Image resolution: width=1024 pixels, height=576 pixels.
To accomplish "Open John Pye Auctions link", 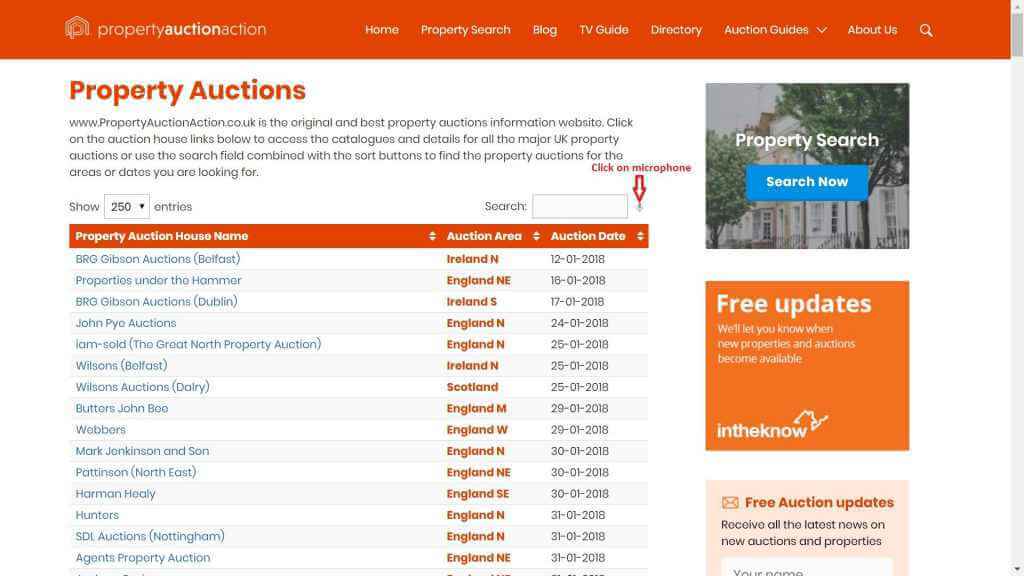I will click(x=125, y=323).
